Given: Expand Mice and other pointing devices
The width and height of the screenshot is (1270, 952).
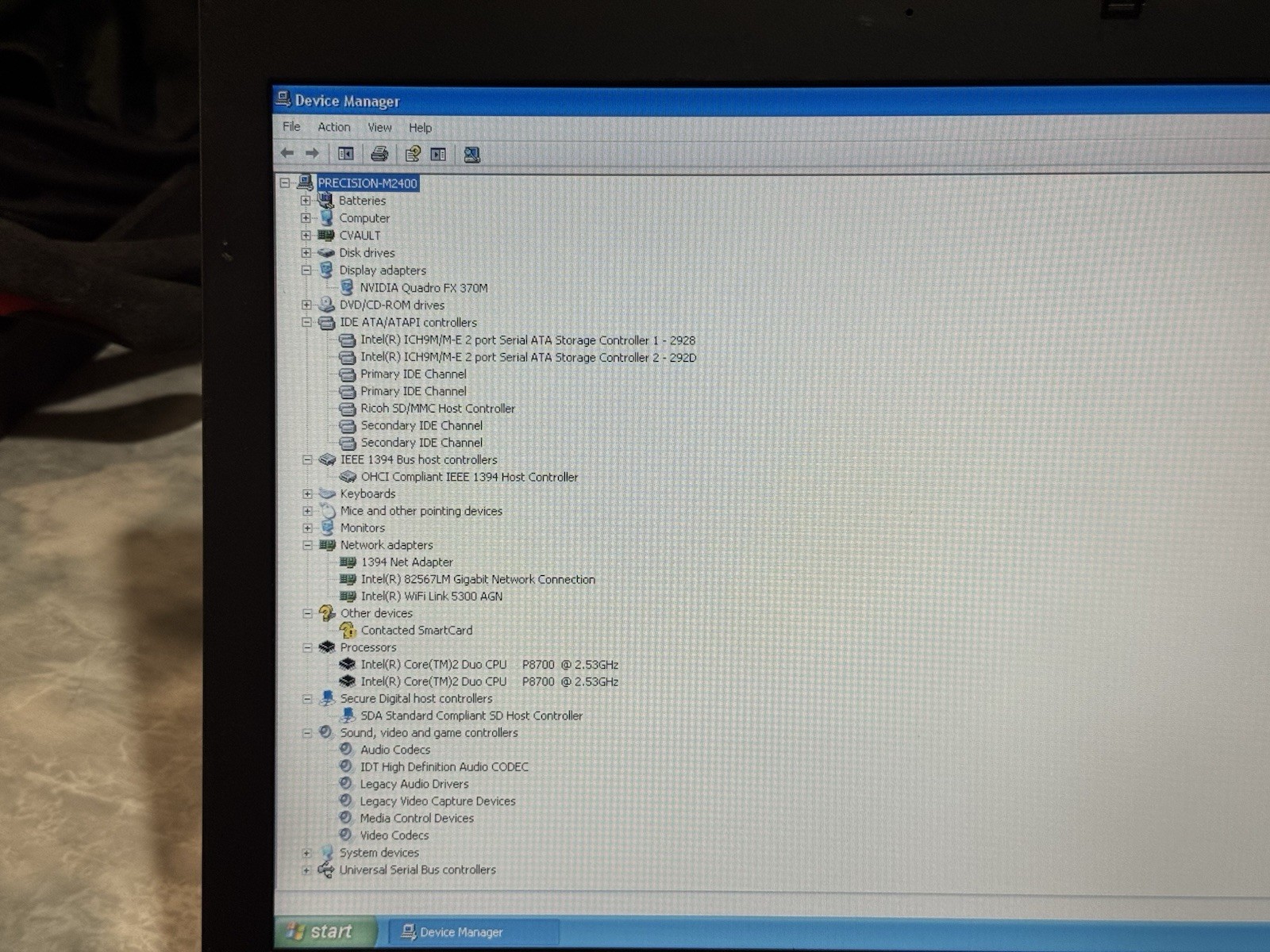Looking at the screenshot, I should [307, 511].
